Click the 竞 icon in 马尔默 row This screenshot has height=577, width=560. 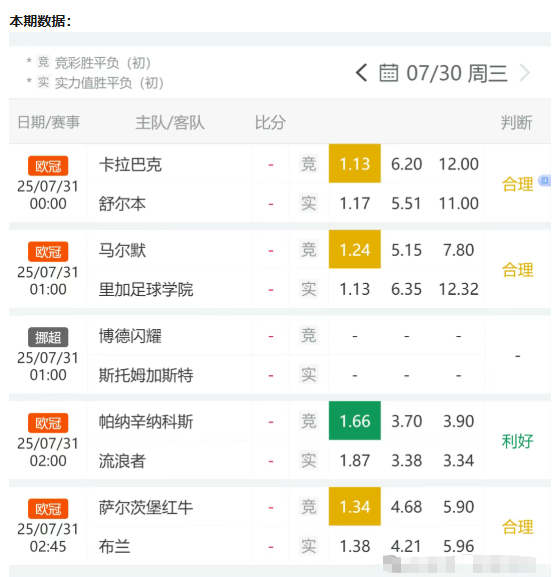tap(308, 249)
